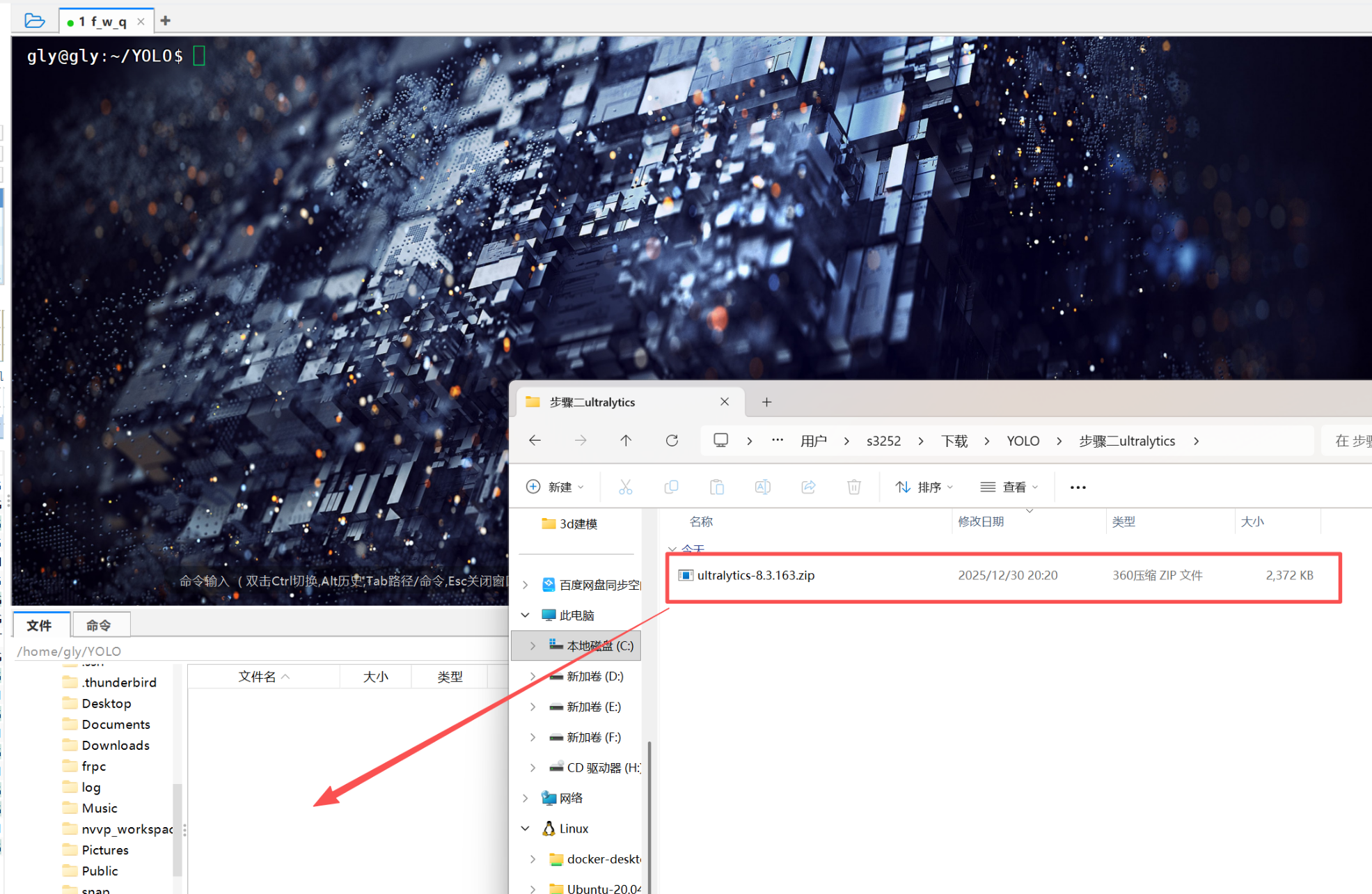The image size is (1372, 894).
Task: Select the ultralytics-8.3.163.zip file
Action: (755, 576)
